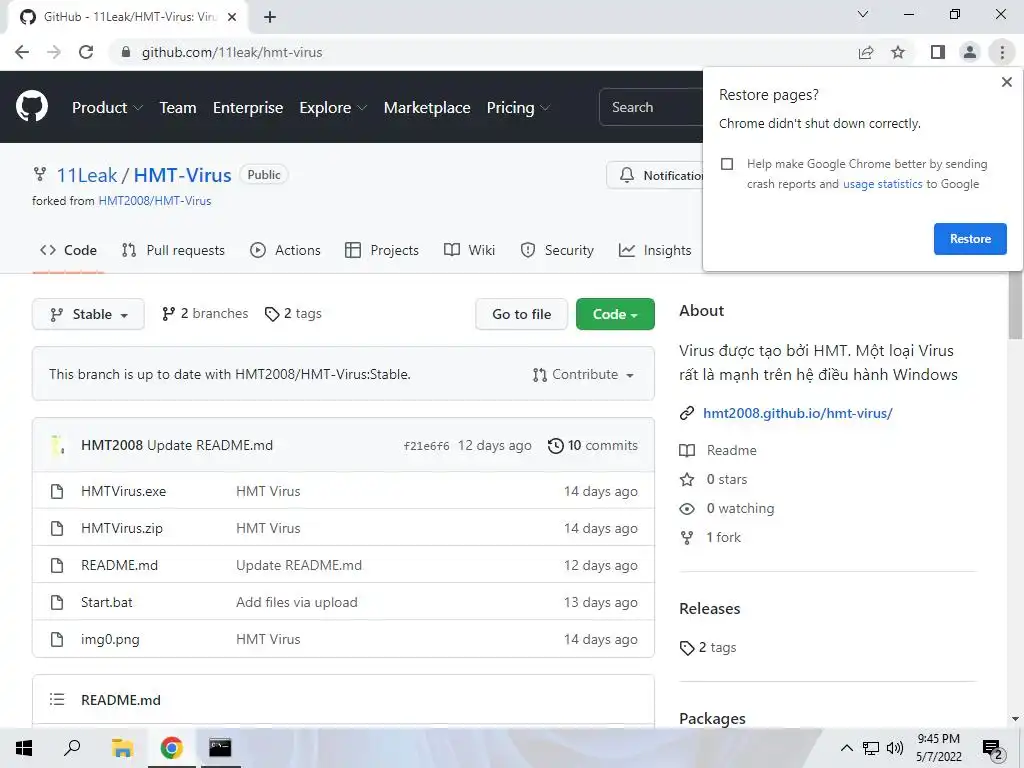Open the Contribute dropdown
The width and height of the screenshot is (1024, 768).
(x=583, y=375)
